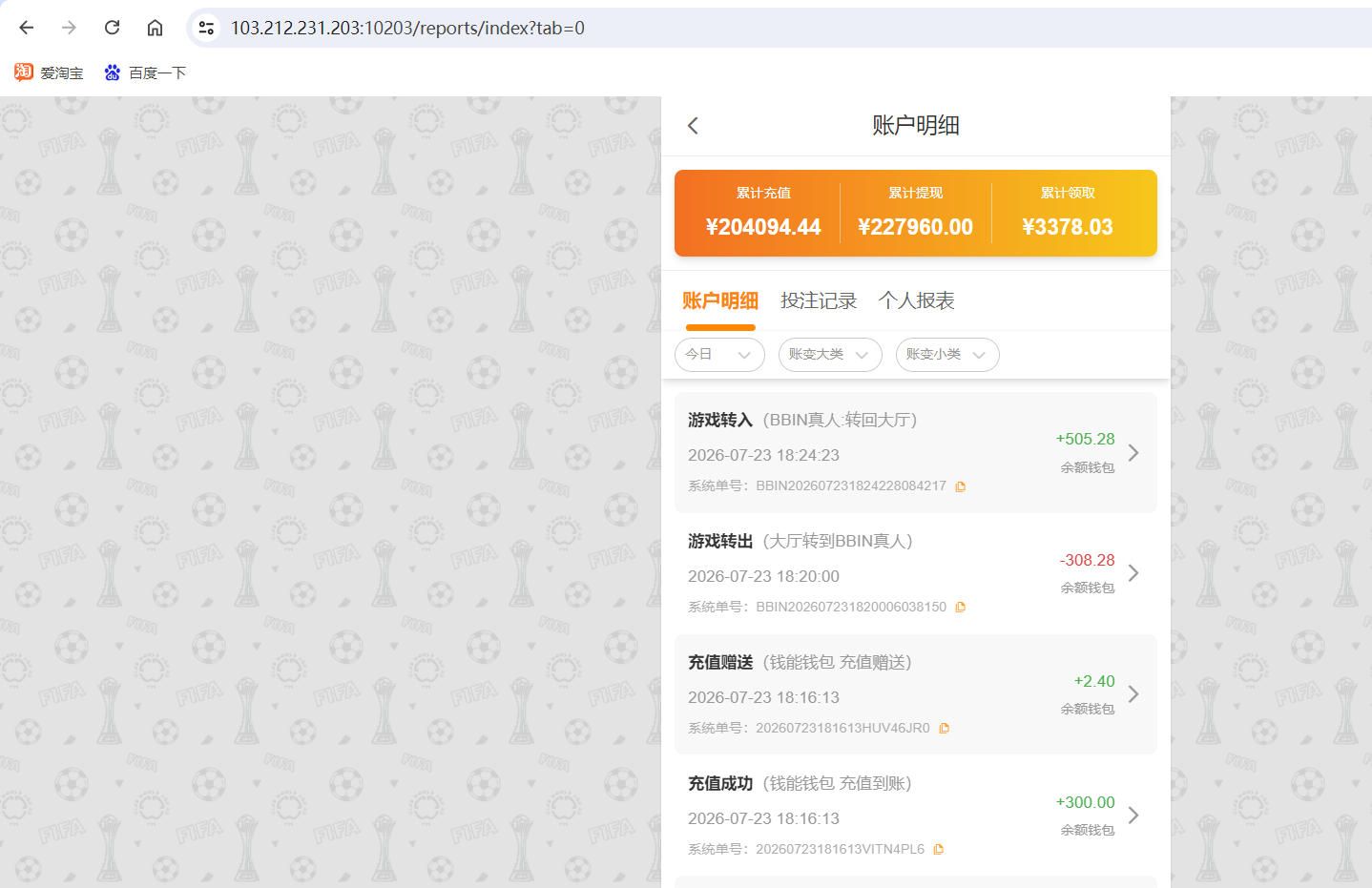Click the 充值成功 record title
This screenshot has height=888, width=1372.
720,783
